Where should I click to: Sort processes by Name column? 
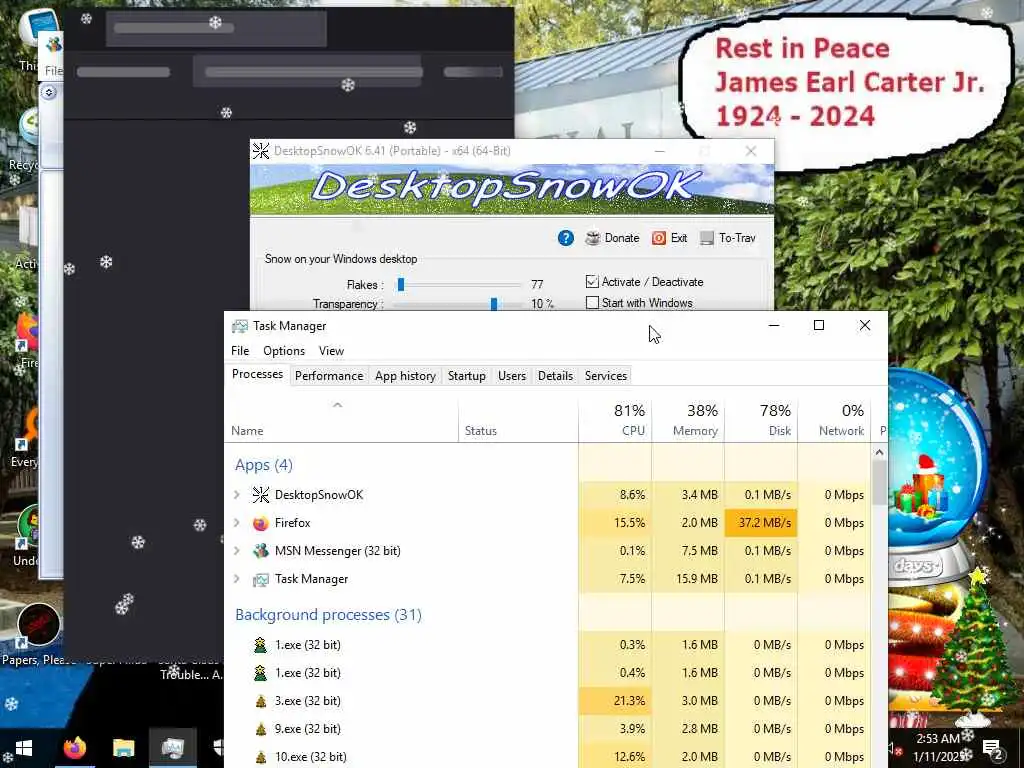click(342, 420)
